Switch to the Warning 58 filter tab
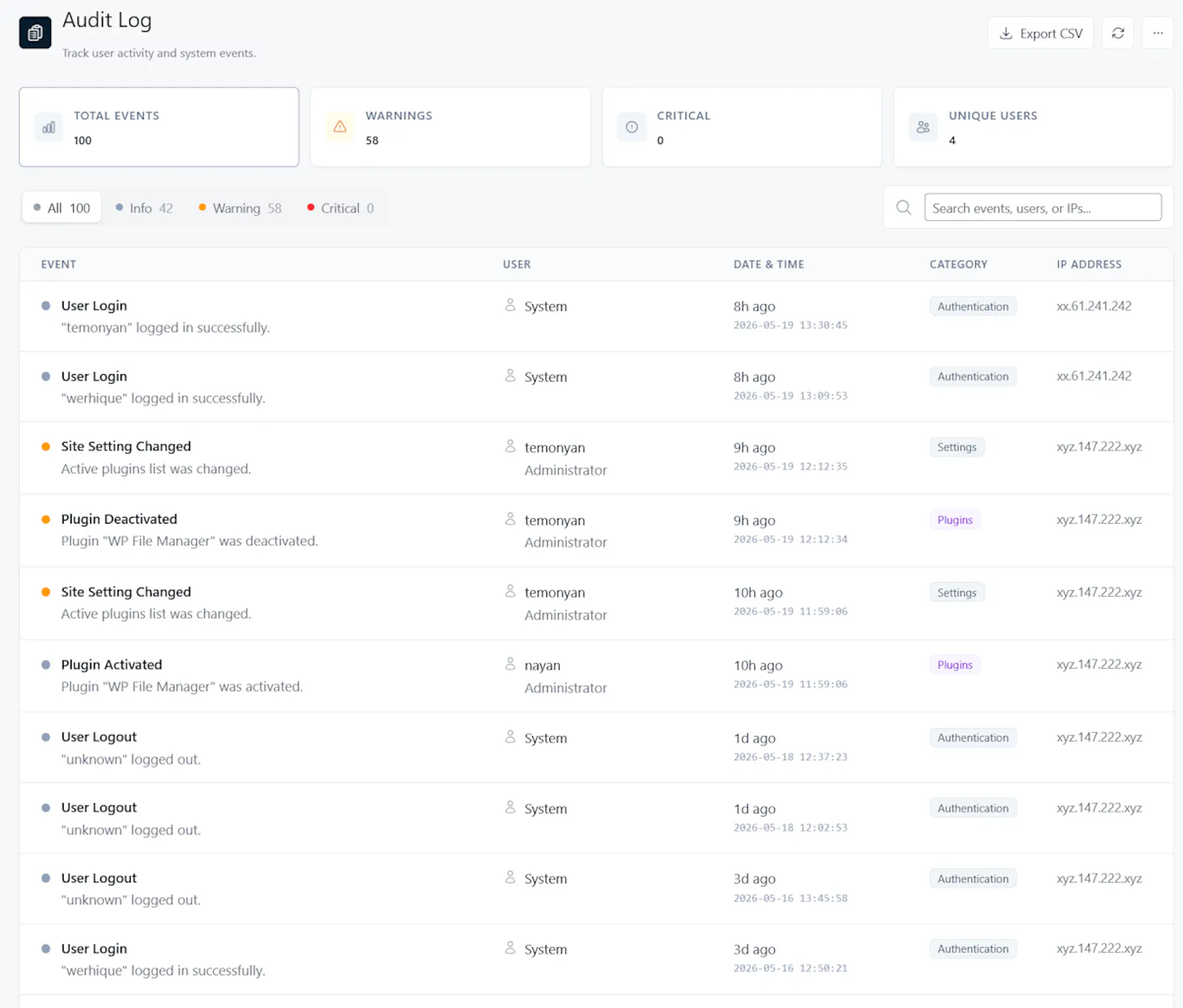This screenshot has width=1183, height=1008. [x=240, y=208]
